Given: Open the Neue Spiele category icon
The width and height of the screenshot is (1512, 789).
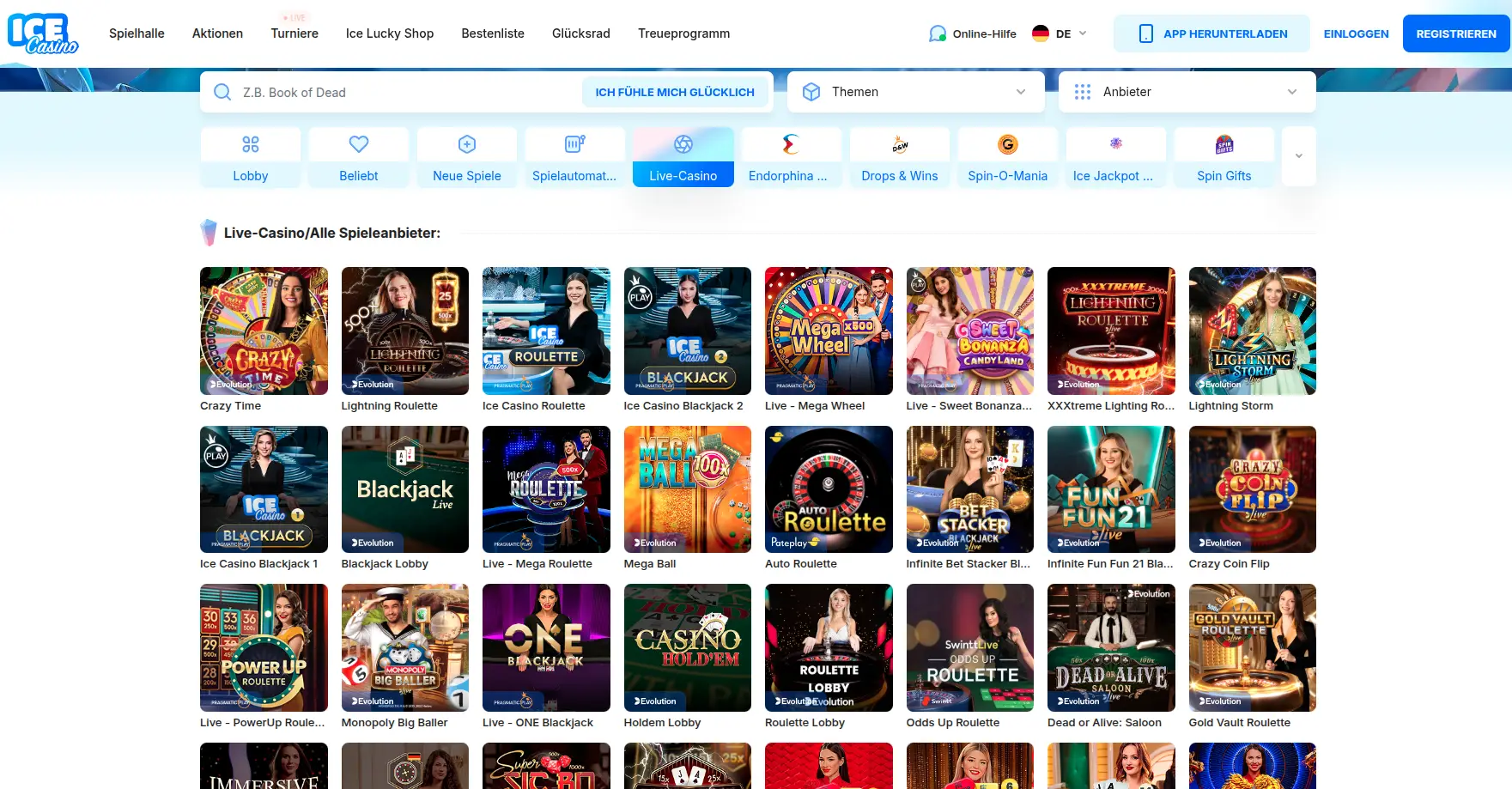Looking at the screenshot, I should (x=467, y=144).
